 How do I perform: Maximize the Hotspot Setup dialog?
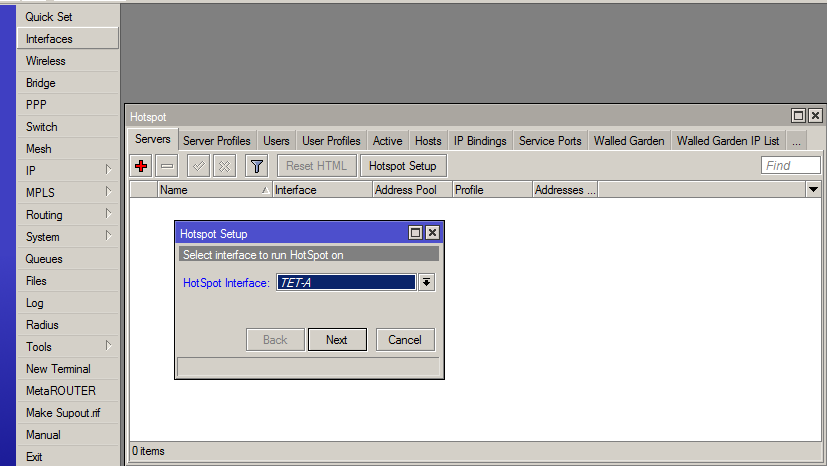pyautogui.click(x=416, y=232)
